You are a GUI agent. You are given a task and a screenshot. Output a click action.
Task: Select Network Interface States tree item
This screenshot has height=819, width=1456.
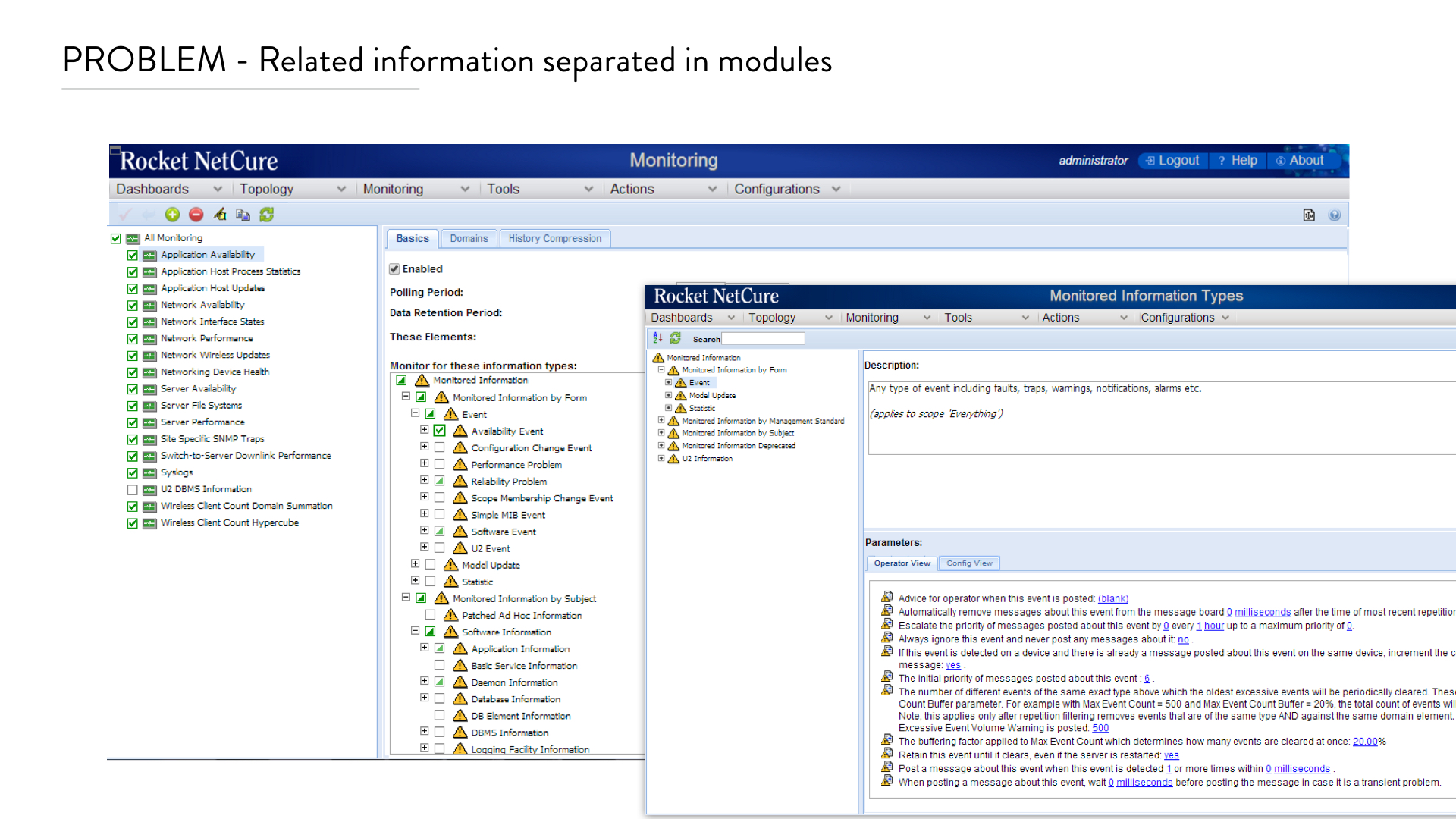point(212,322)
